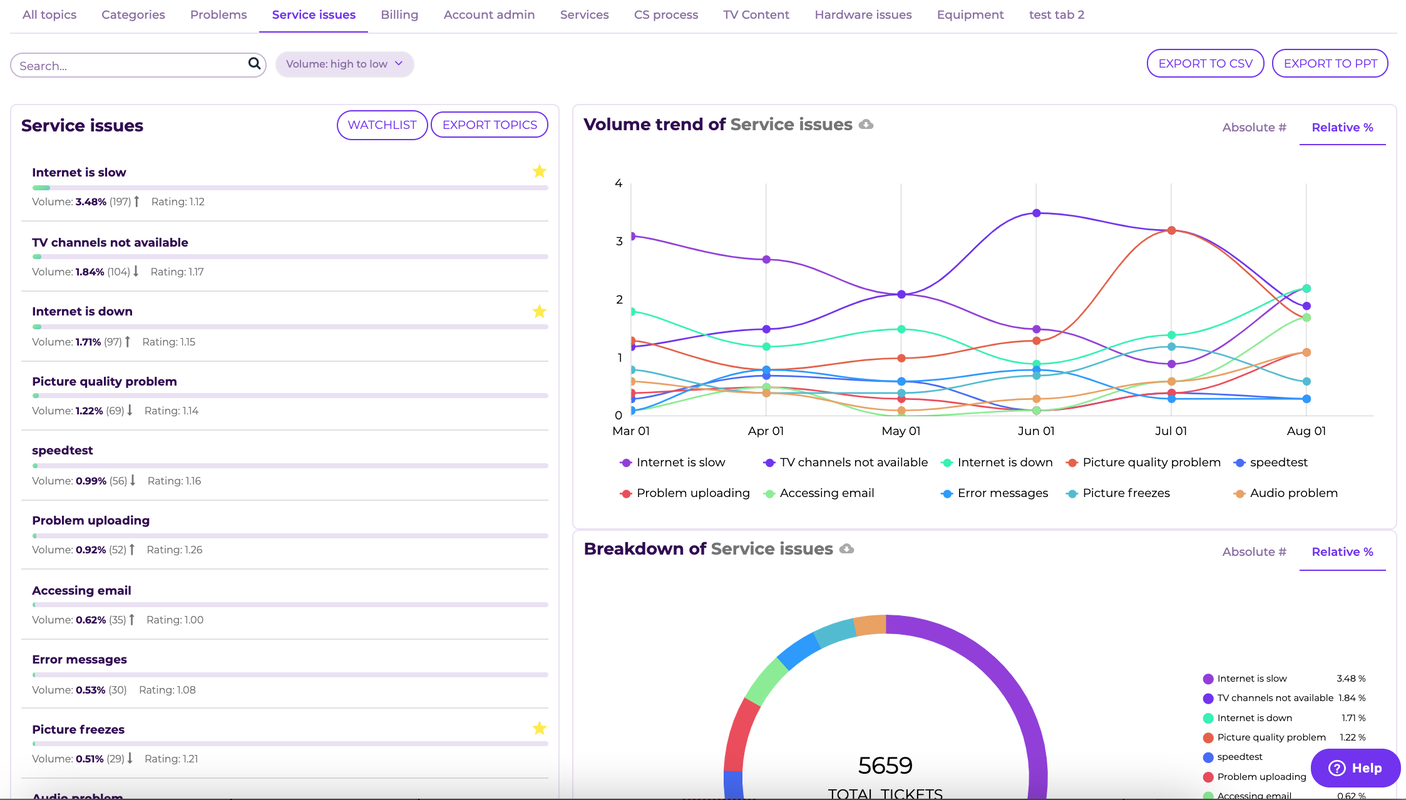This screenshot has height=800, width=1406.
Task: Click the cloud download icon beside Breakdown title
Action: pos(846,549)
